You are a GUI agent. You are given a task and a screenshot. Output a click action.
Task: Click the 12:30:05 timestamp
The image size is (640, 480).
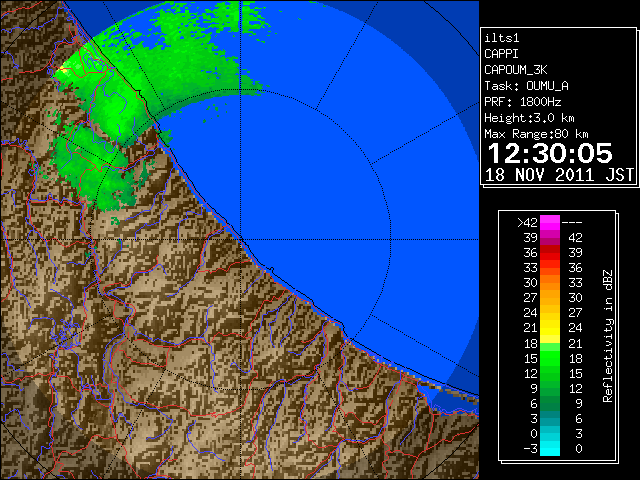(x=550, y=153)
